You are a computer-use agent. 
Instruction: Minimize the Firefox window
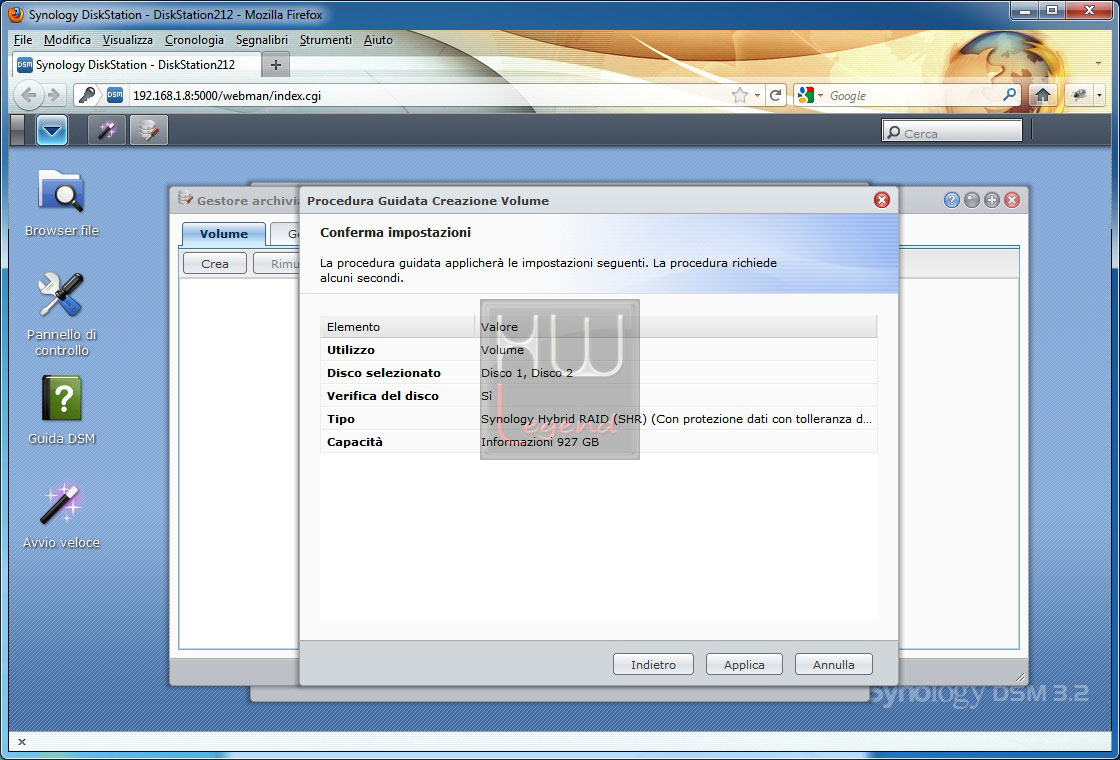[x=1024, y=11]
